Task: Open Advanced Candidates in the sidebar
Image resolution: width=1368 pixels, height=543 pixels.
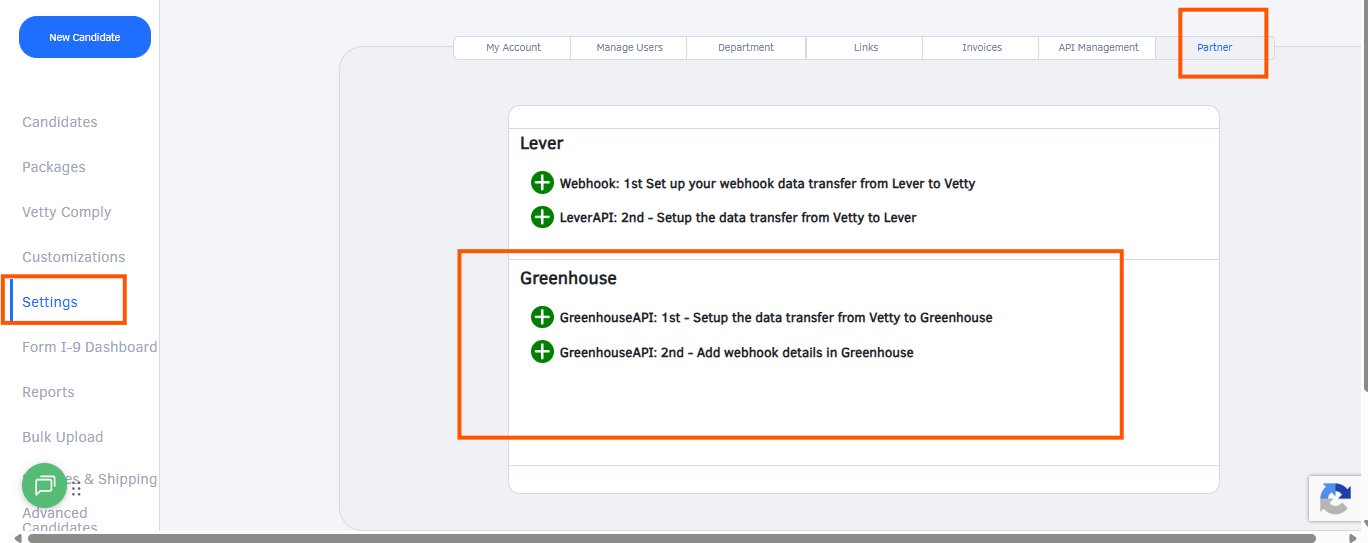Action: pyautogui.click(x=60, y=520)
